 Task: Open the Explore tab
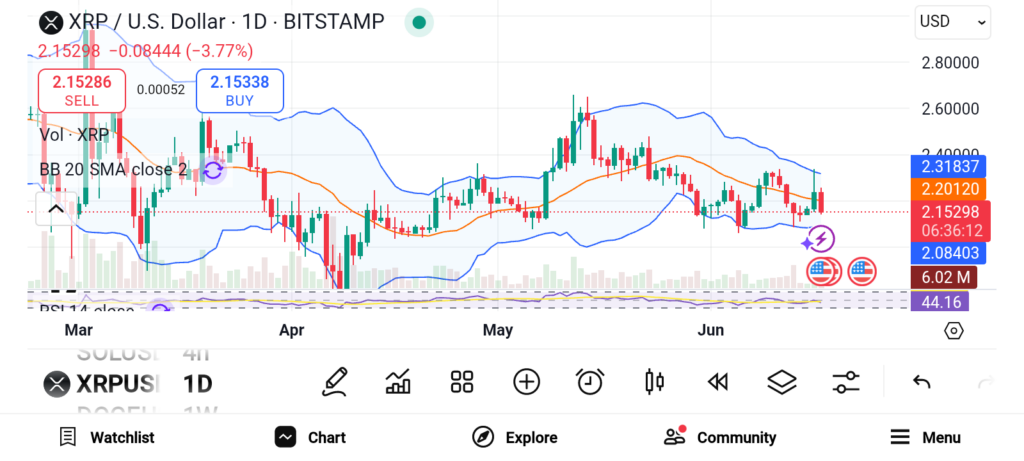click(x=515, y=437)
